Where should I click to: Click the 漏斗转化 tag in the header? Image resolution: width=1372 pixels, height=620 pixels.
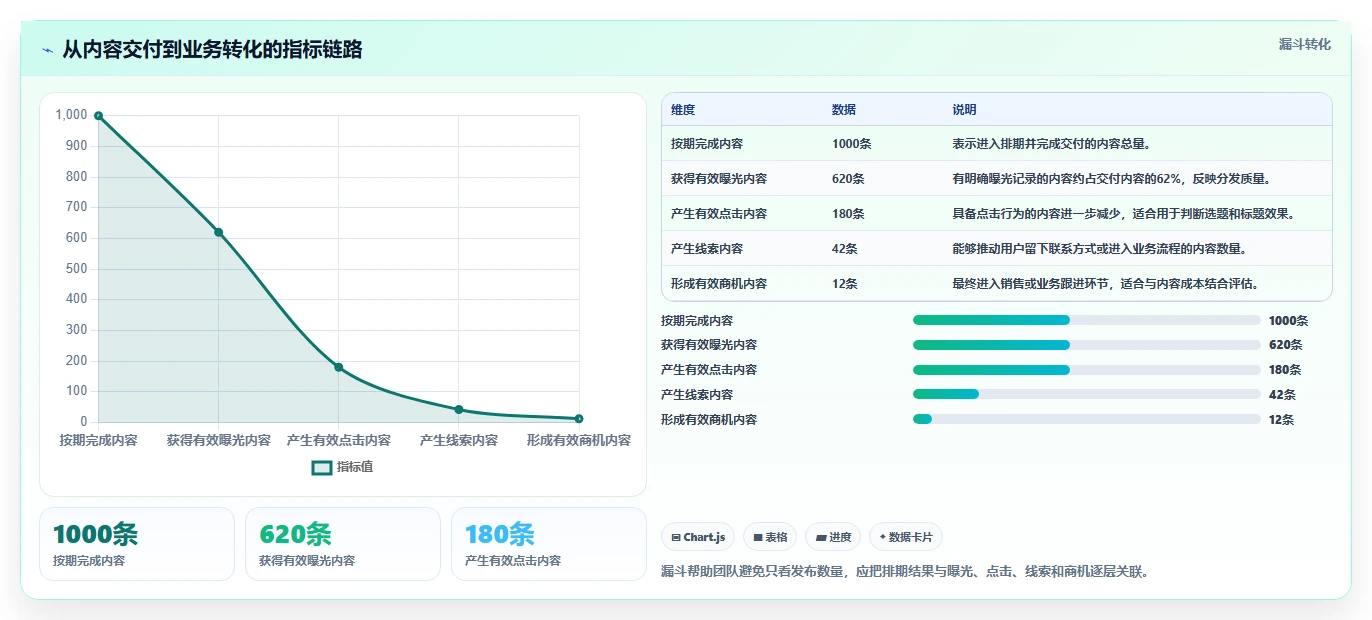coord(1305,44)
